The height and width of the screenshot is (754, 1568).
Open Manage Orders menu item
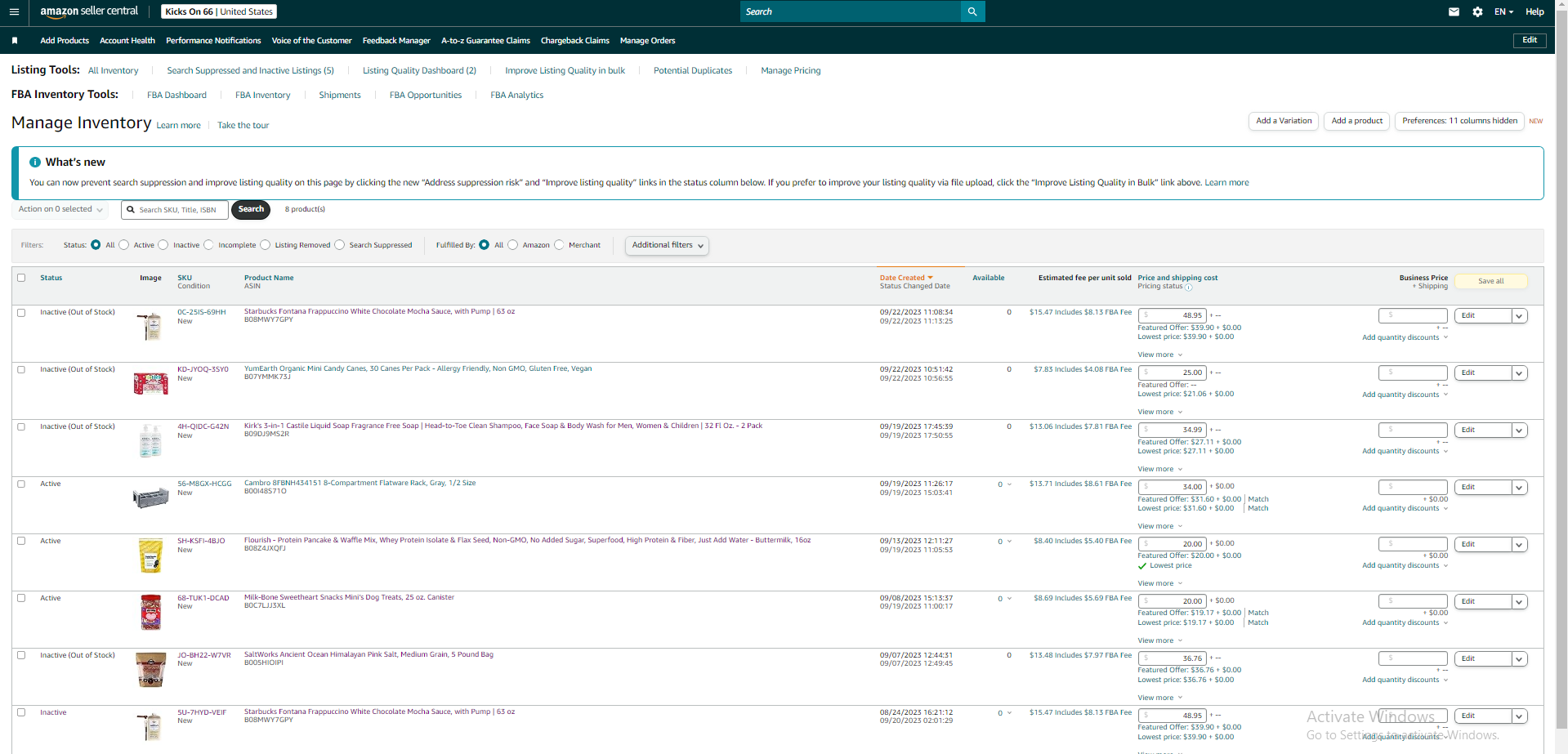pos(647,41)
